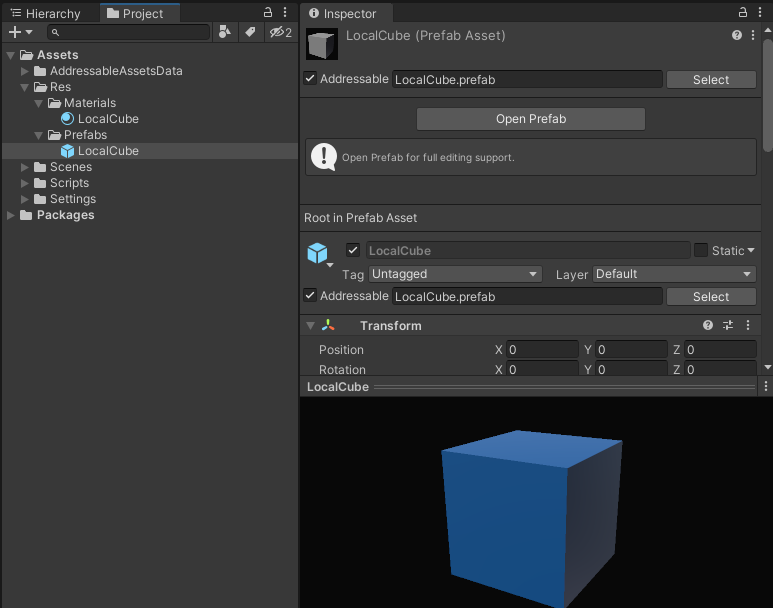
Task: Collapse the Res folder arrow
Action: [x=24, y=87]
